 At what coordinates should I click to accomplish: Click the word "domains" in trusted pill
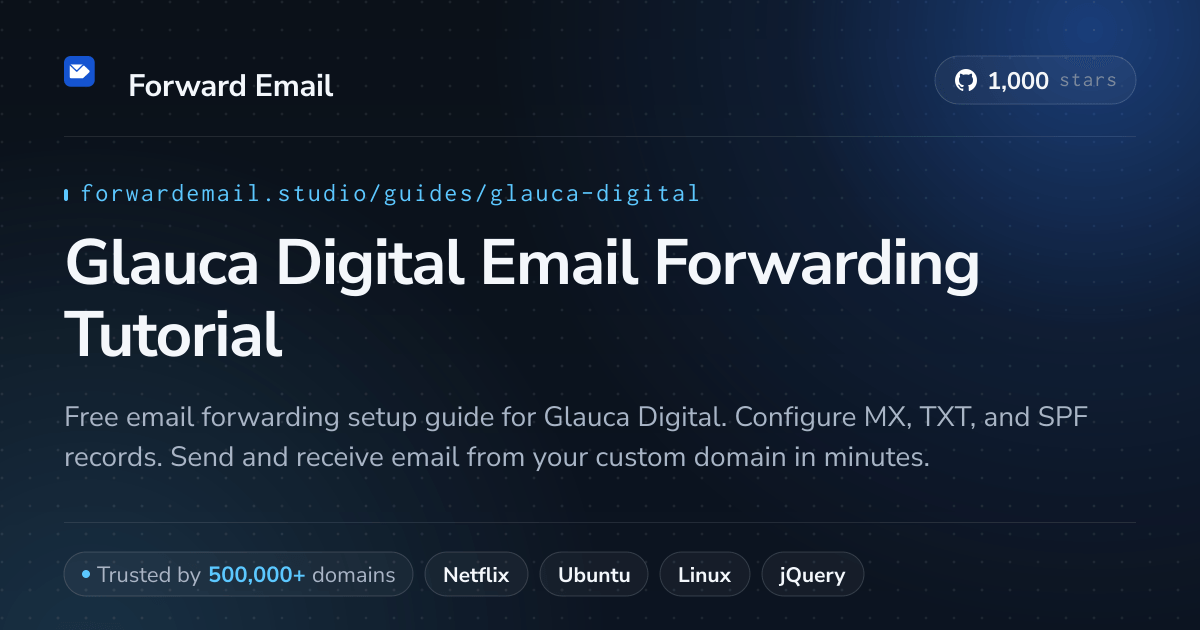(x=354, y=575)
